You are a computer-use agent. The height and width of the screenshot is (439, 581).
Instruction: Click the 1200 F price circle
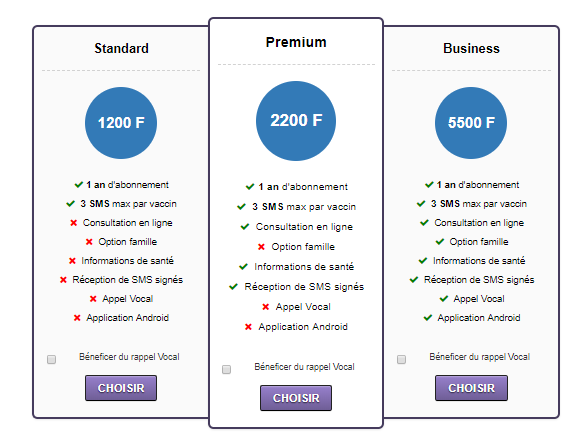[121, 123]
